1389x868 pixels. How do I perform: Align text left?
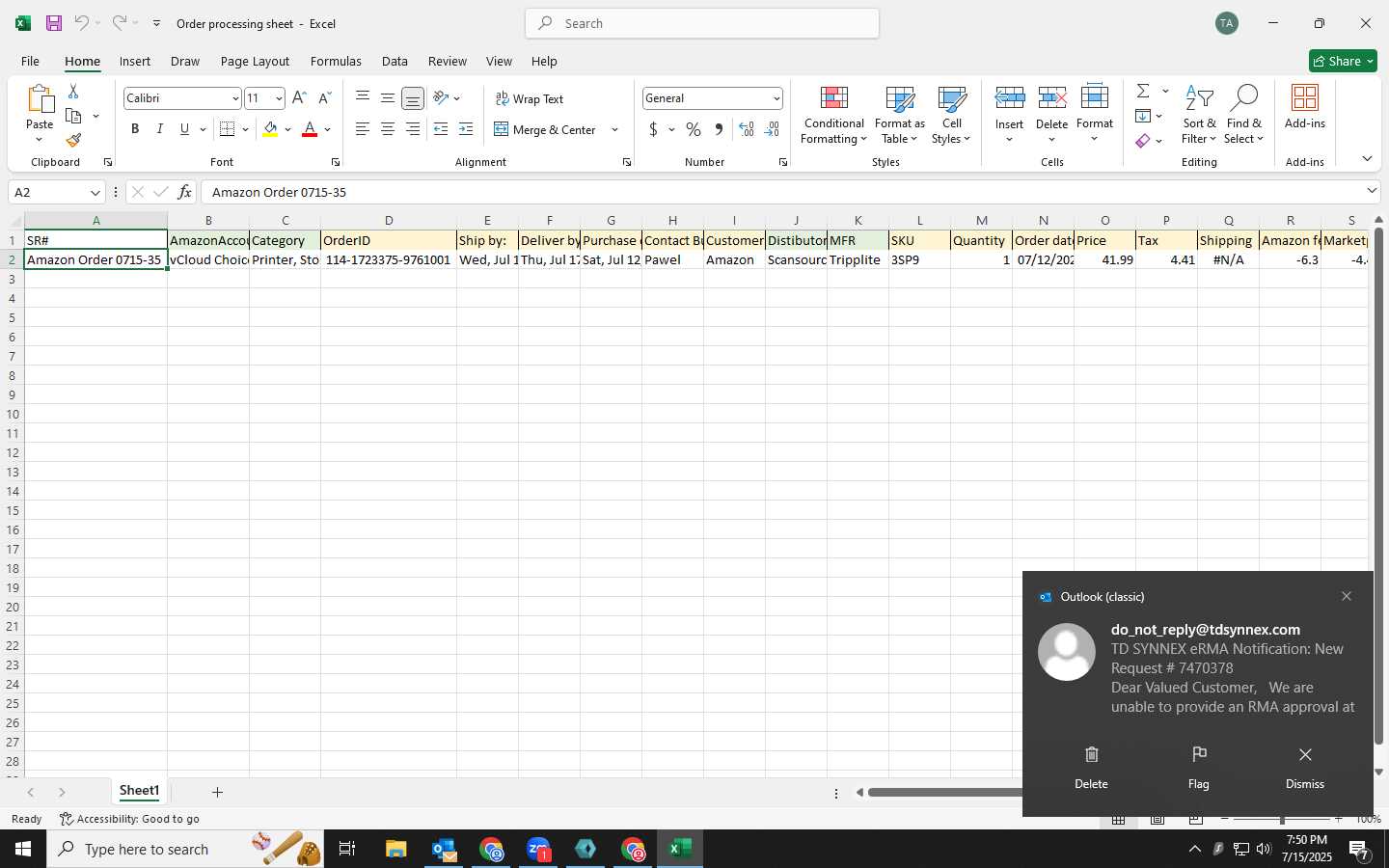pos(363,129)
